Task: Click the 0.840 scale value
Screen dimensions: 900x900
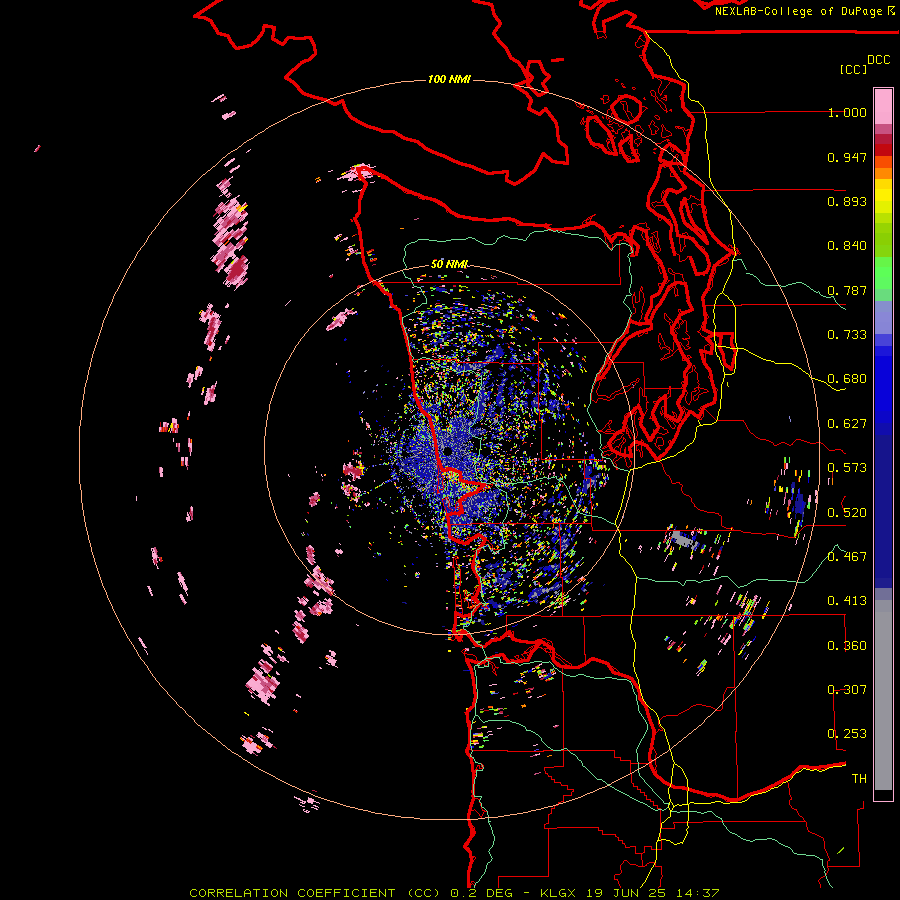Action: [847, 246]
